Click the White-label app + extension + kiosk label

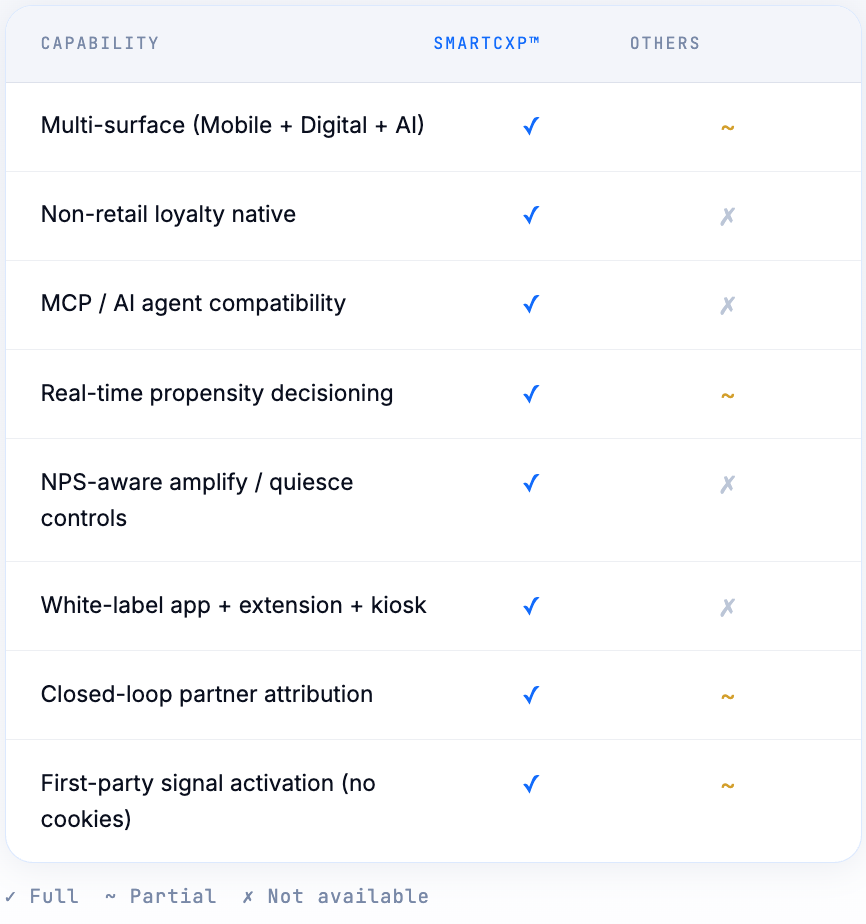(x=233, y=606)
